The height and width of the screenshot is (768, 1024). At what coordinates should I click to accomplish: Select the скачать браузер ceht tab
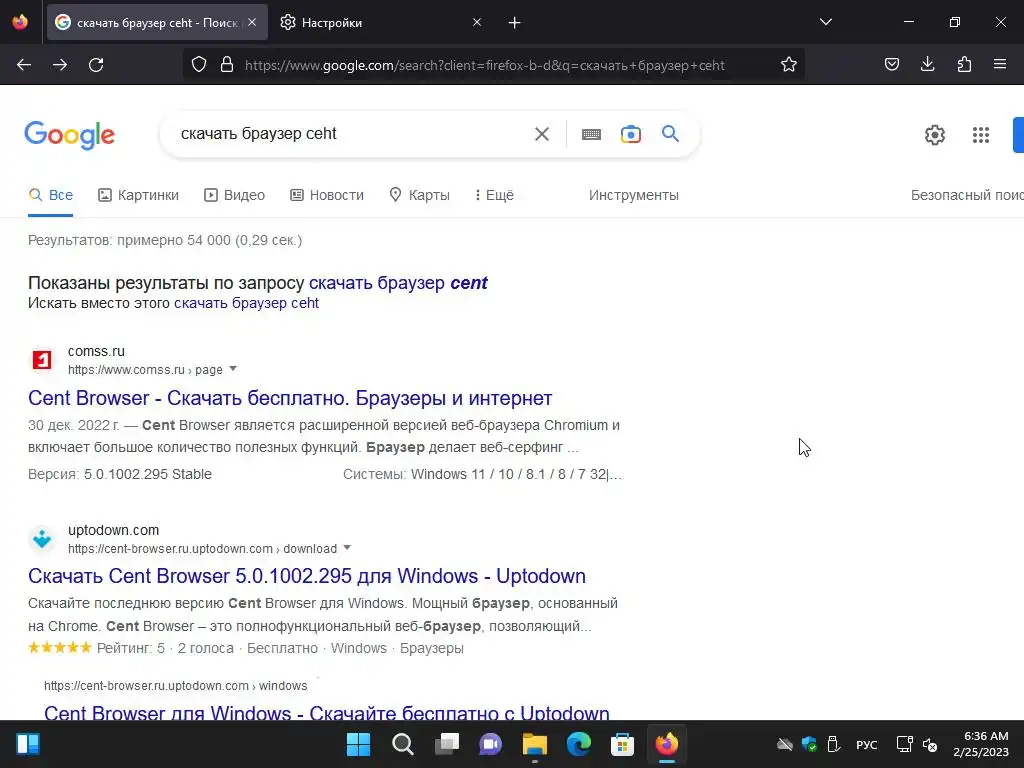pos(157,22)
